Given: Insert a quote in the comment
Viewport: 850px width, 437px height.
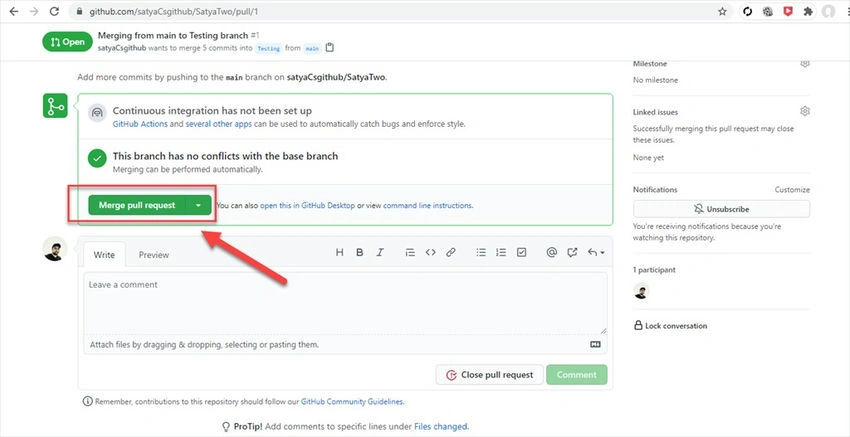Looking at the screenshot, I should tap(410, 252).
